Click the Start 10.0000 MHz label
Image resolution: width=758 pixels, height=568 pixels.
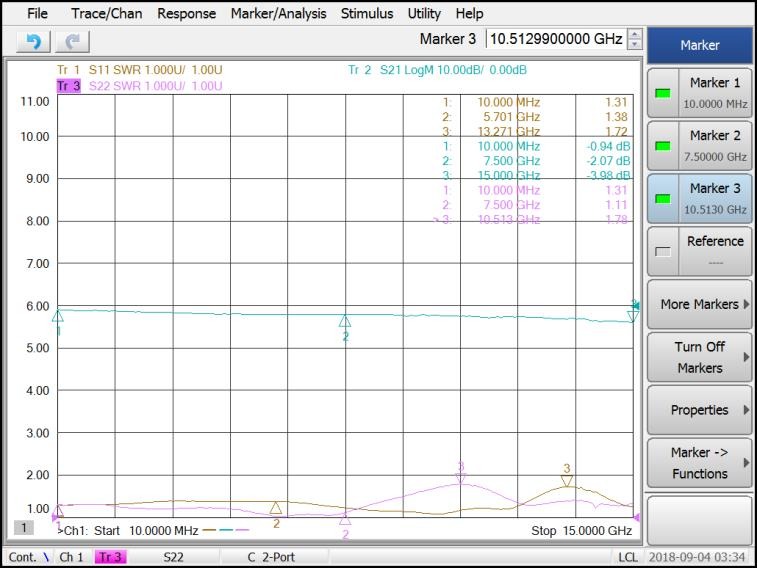146,531
